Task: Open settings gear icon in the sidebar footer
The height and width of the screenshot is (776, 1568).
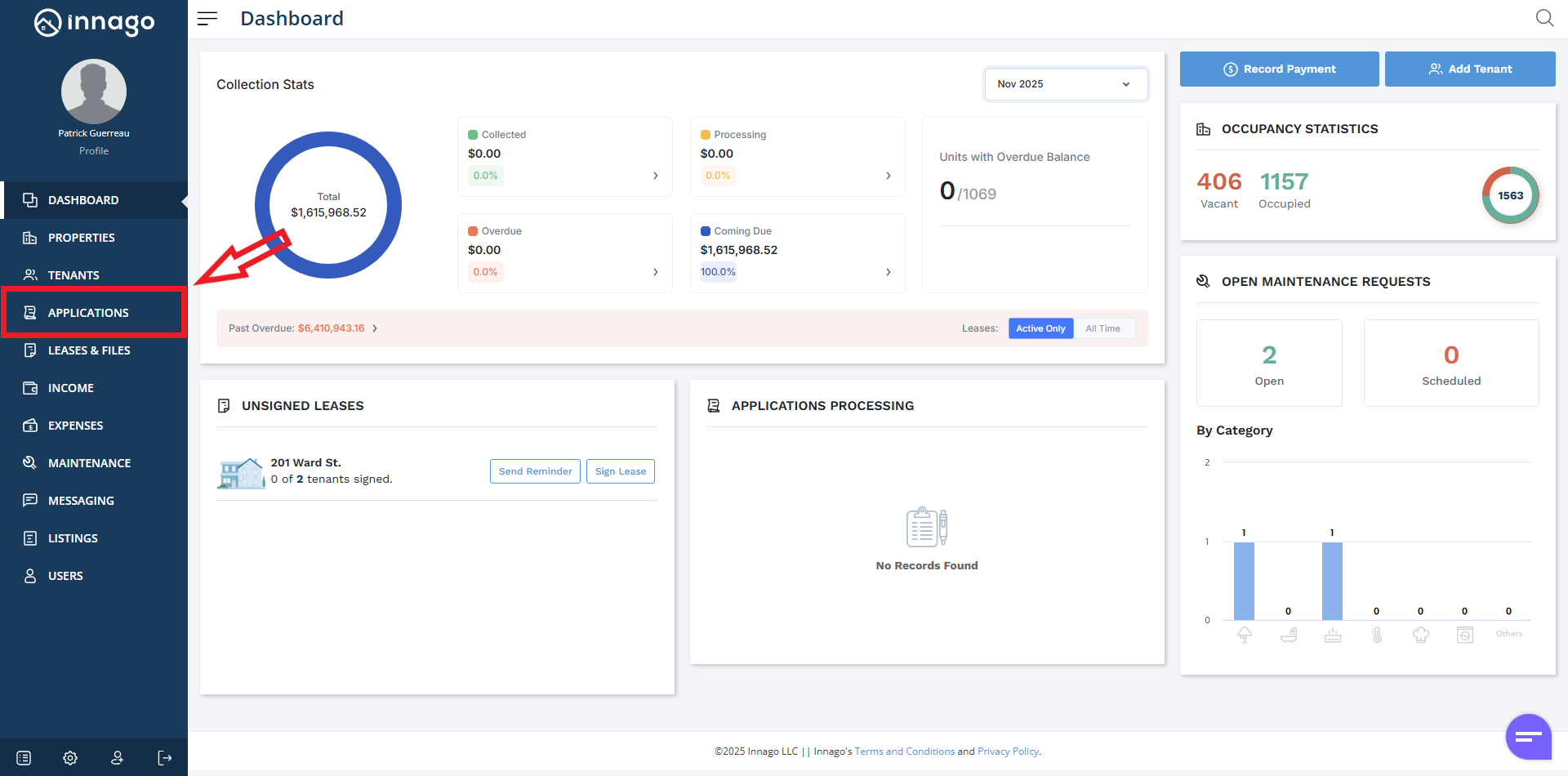Action: [70, 758]
